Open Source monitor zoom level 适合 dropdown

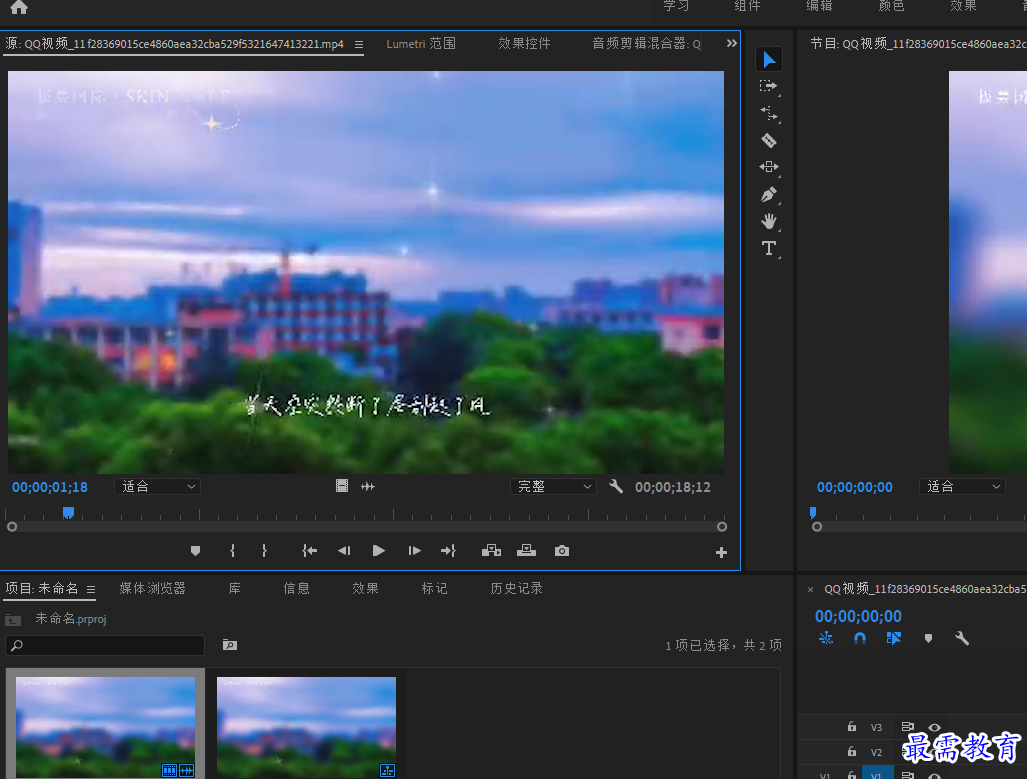click(158, 487)
